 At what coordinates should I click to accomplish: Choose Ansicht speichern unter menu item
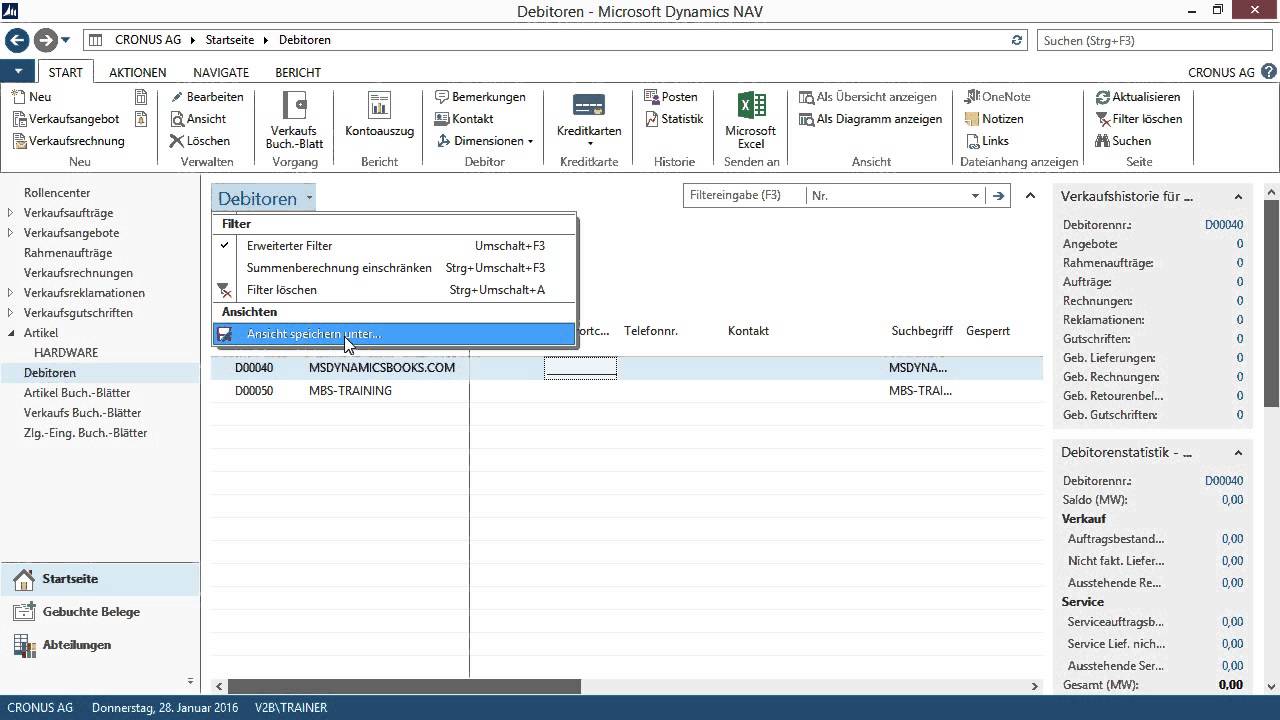(395, 334)
